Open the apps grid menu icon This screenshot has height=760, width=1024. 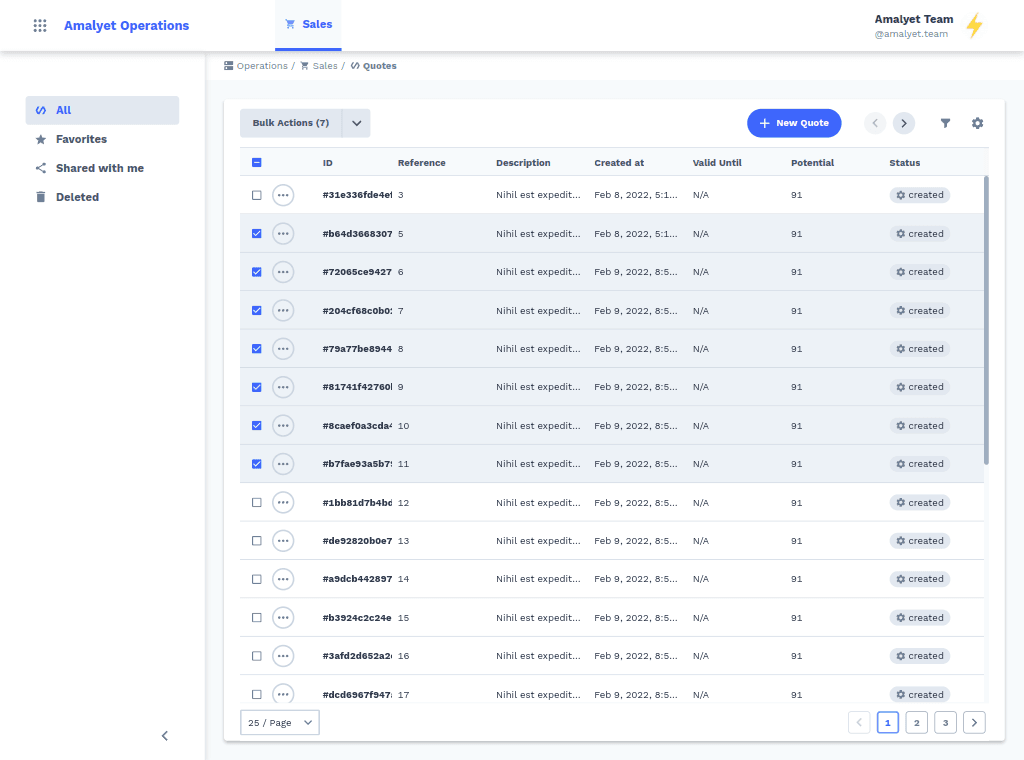click(40, 26)
